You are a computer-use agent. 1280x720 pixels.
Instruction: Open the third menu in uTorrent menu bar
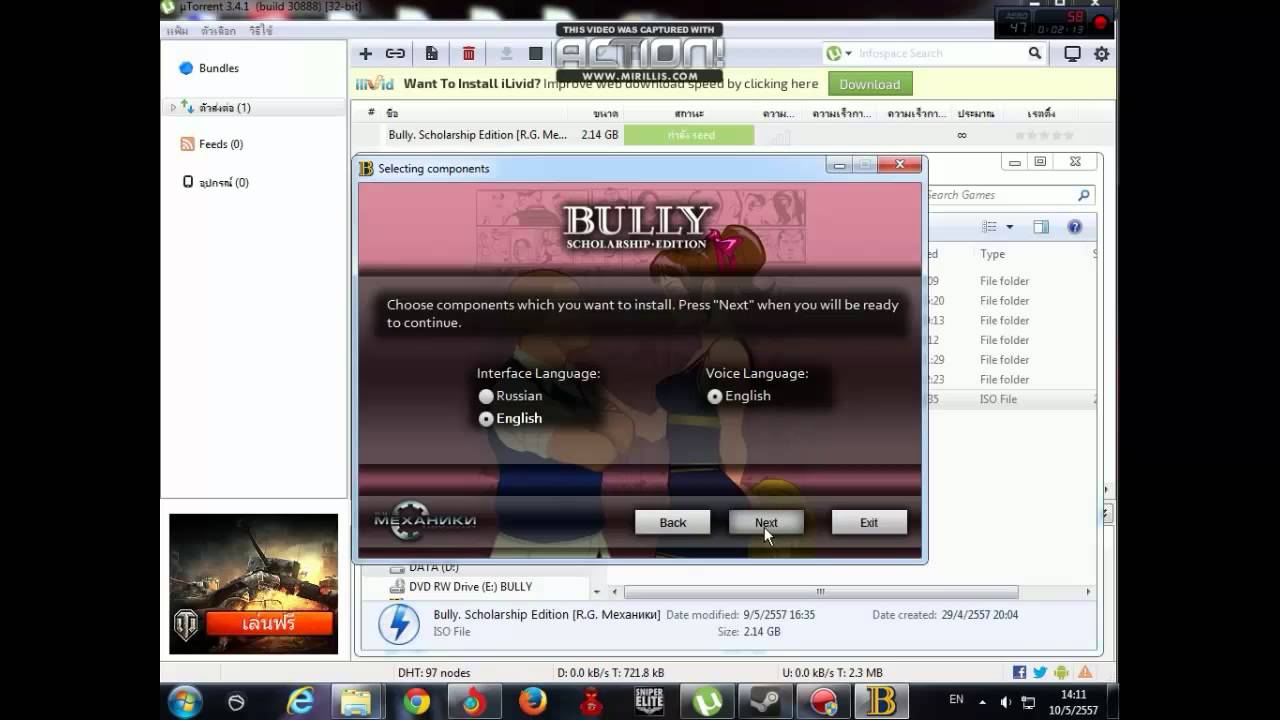tap(261, 31)
